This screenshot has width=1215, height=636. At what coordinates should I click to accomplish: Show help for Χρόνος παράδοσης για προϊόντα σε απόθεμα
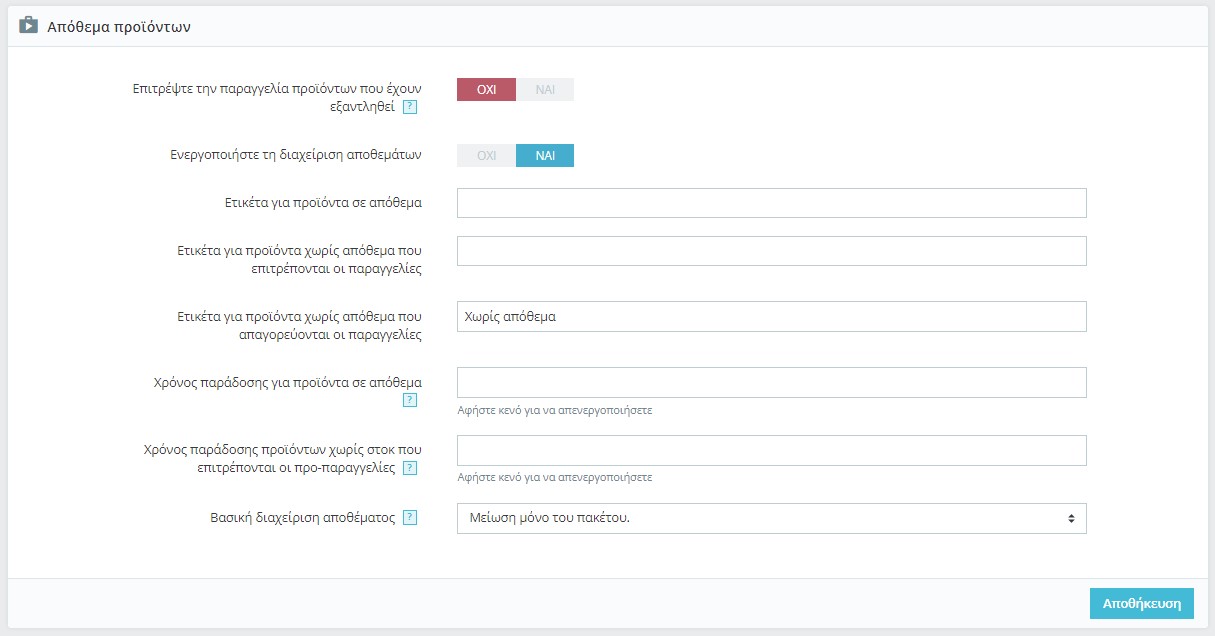point(410,400)
